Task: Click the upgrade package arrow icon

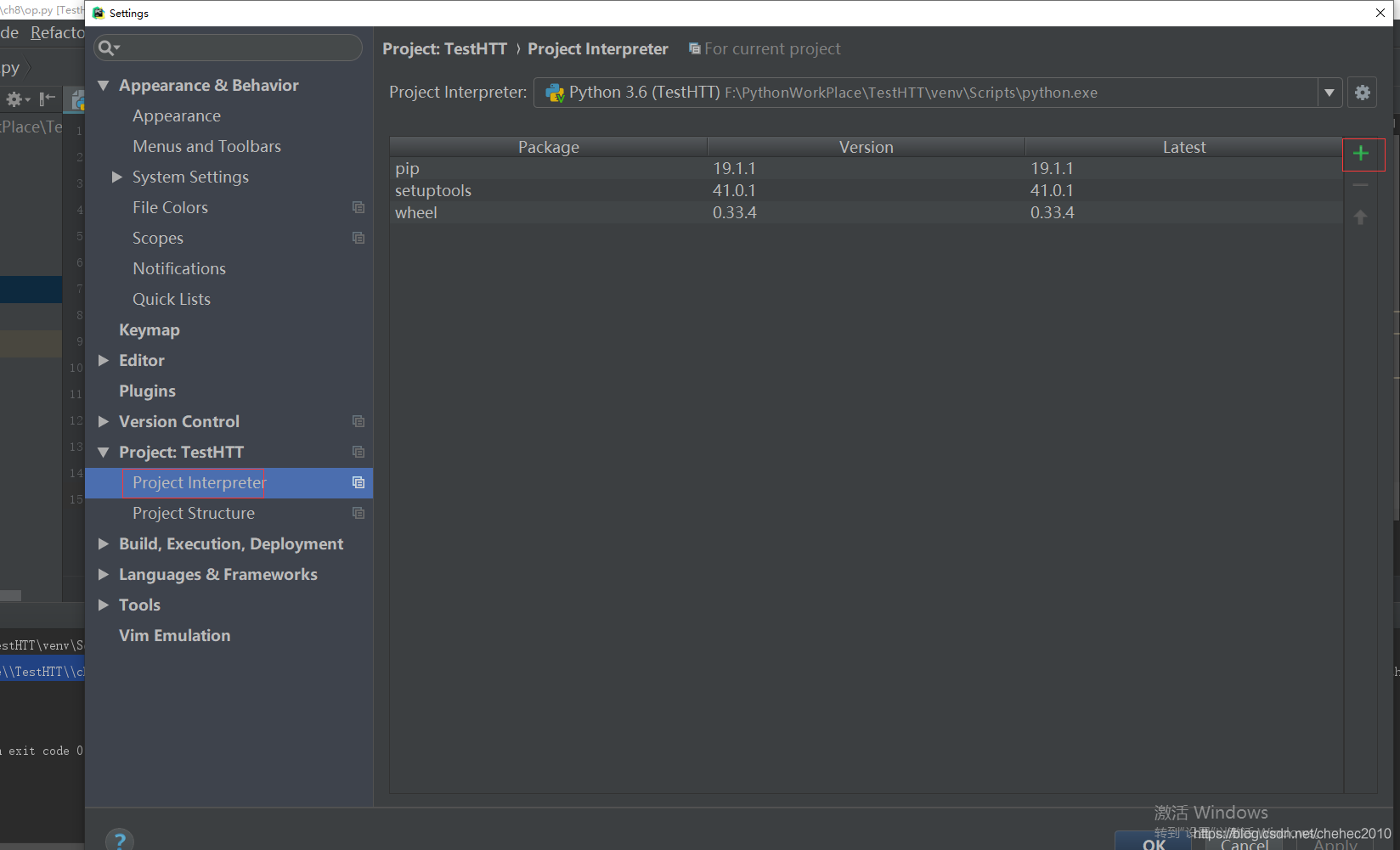Action: click(x=1361, y=217)
